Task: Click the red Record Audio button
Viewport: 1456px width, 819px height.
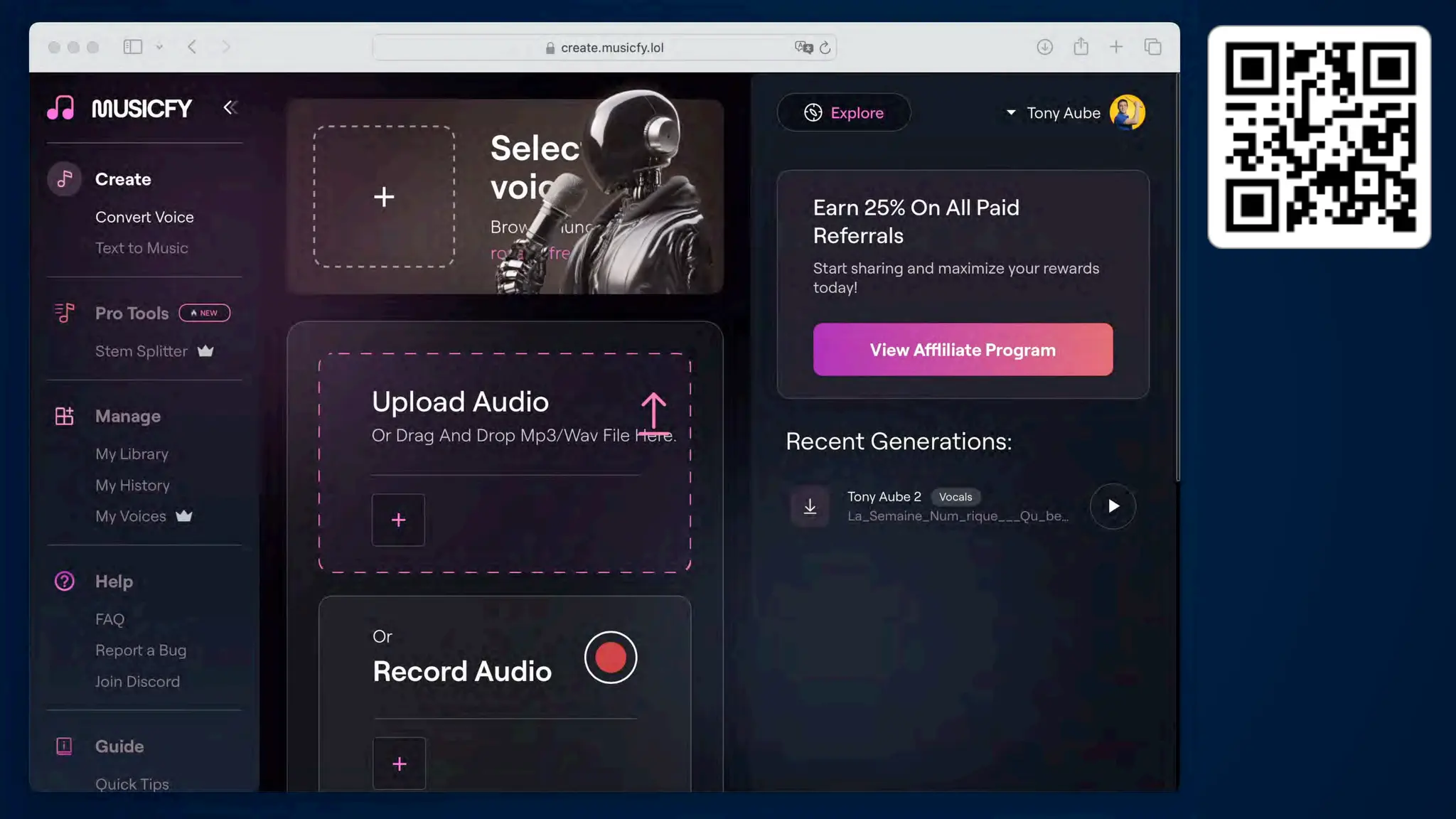Action: click(610, 657)
